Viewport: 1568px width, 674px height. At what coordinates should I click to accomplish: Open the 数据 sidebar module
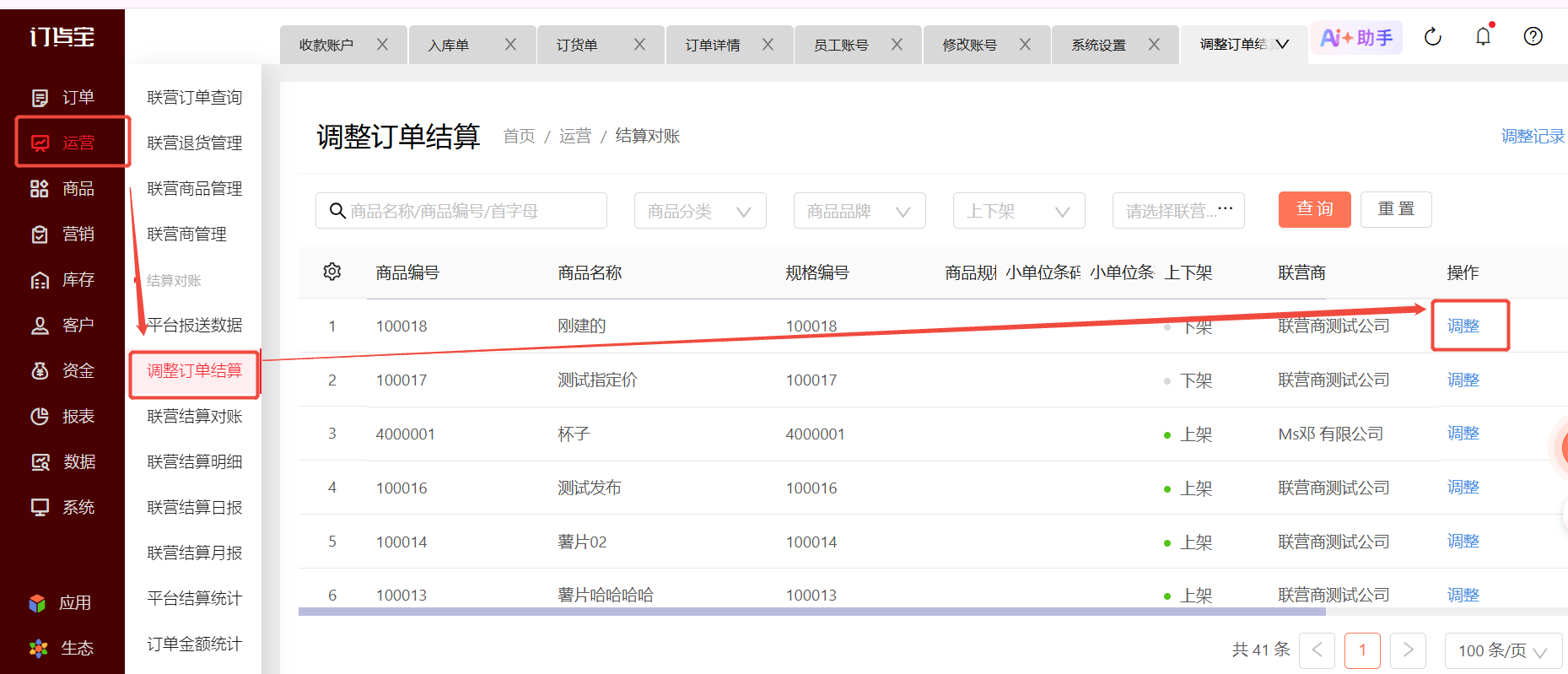62,462
